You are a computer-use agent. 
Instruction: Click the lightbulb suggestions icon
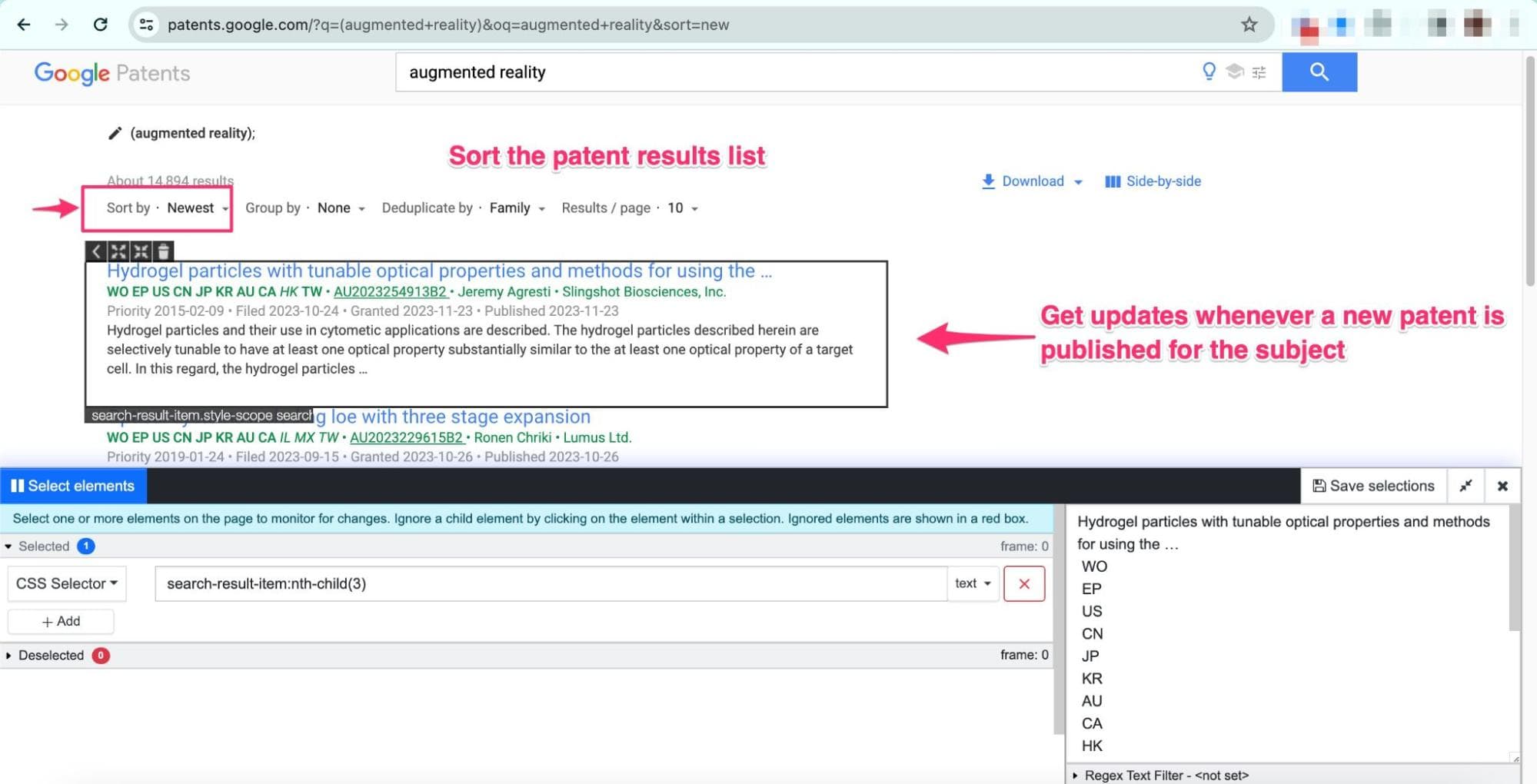pyautogui.click(x=1209, y=71)
